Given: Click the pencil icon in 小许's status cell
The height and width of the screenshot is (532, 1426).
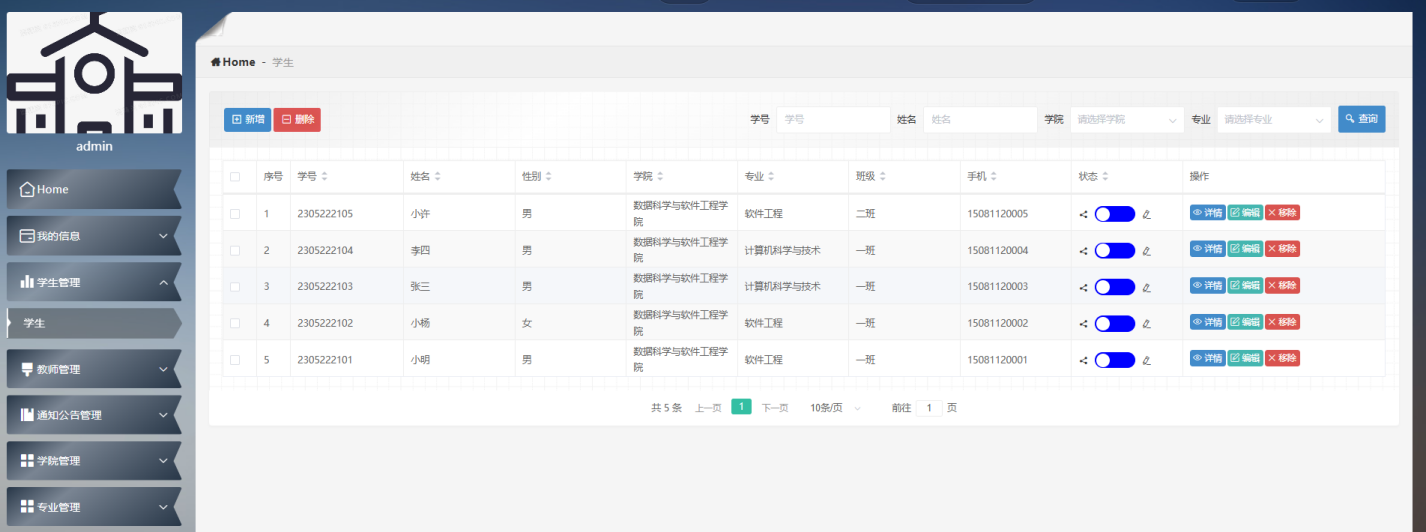Looking at the screenshot, I should point(1147,214).
